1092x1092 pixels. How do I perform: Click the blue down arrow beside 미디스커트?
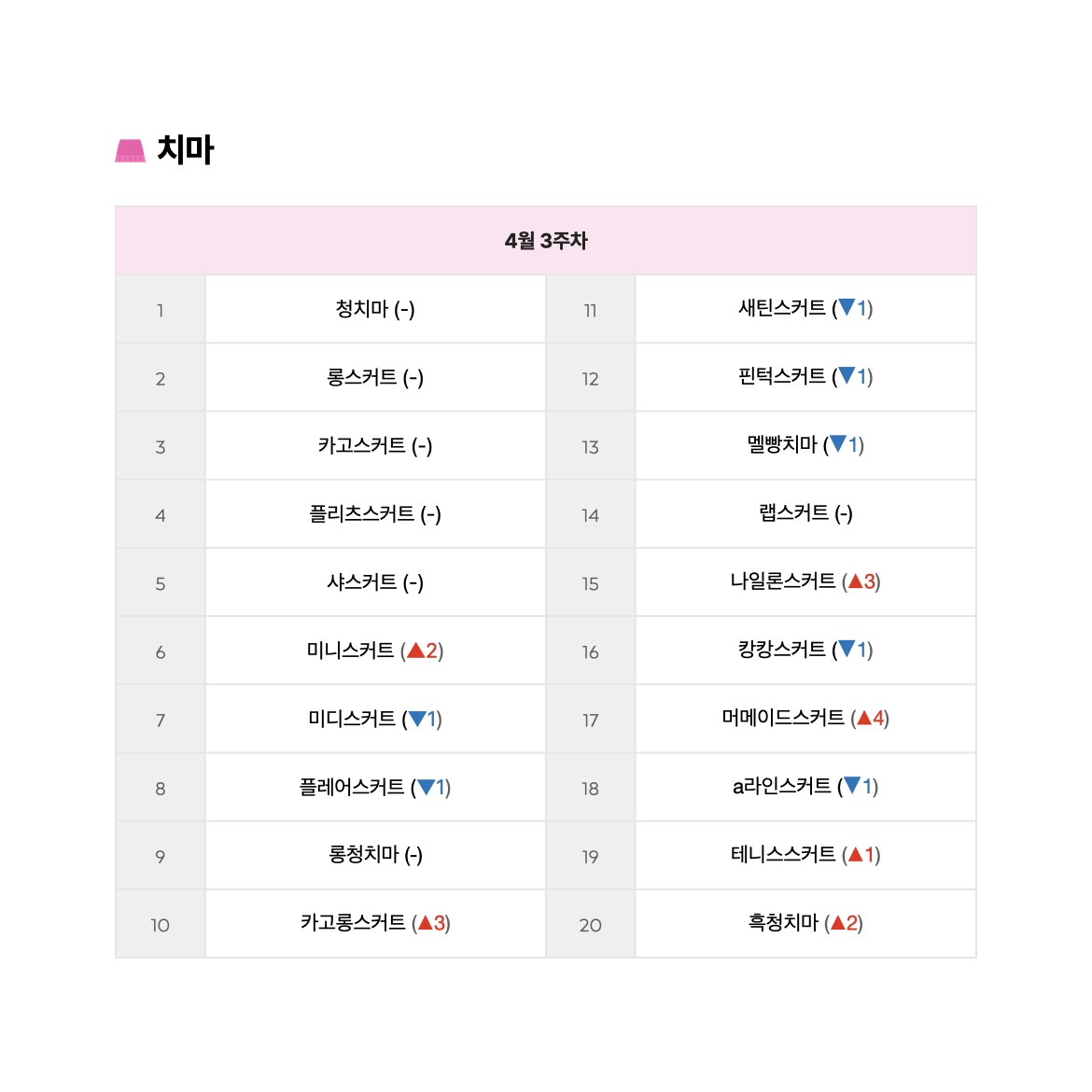click(417, 719)
